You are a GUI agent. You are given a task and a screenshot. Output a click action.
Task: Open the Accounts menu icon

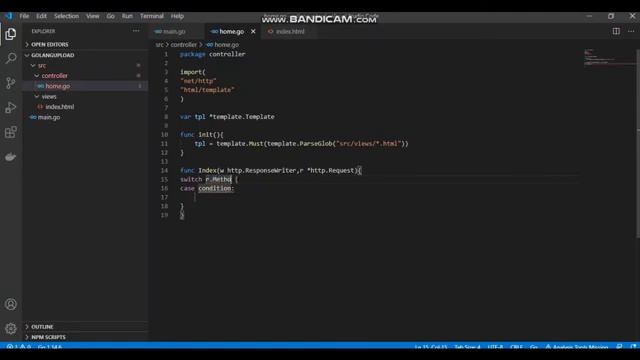point(11,304)
